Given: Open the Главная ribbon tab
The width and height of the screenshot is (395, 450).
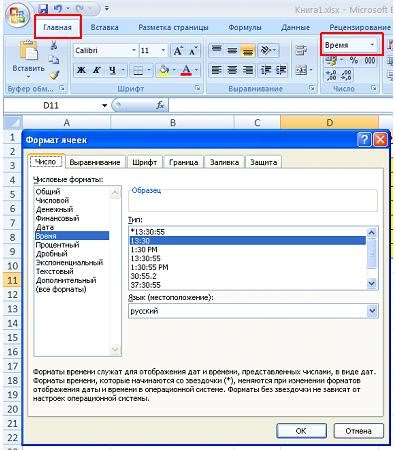Looking at the screenshot, I should (58, 27).
